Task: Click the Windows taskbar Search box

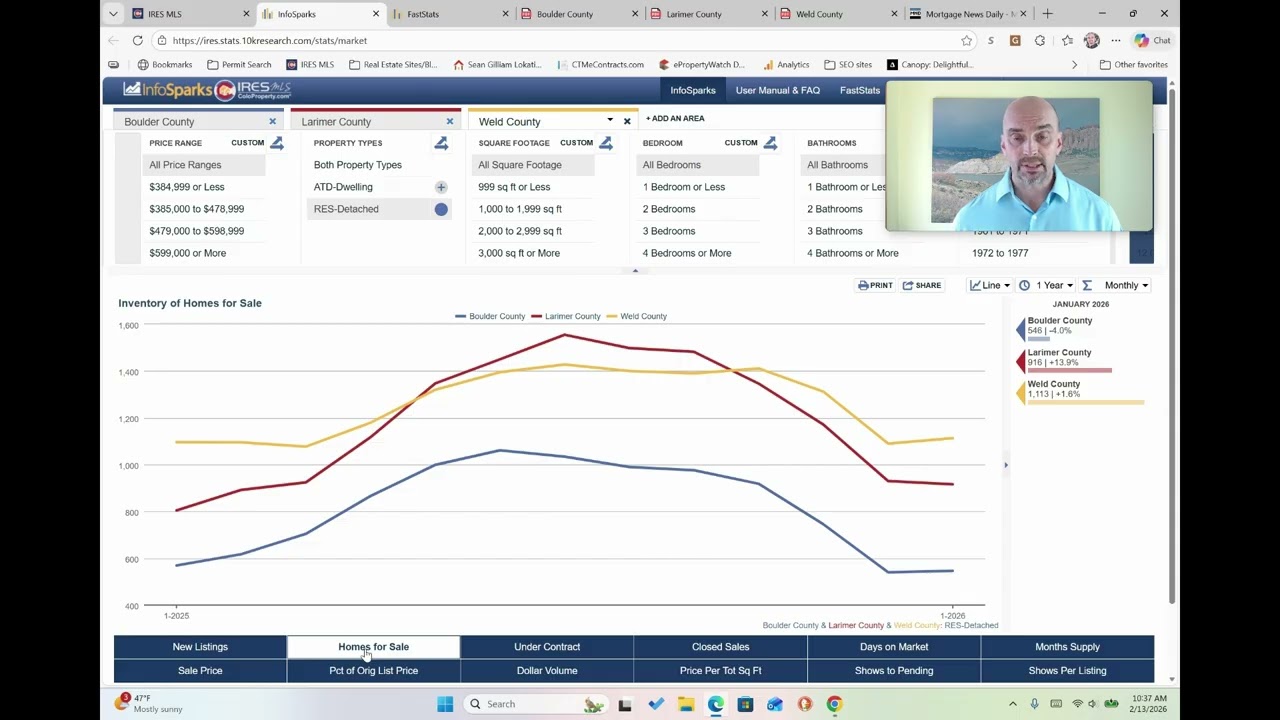Action: pos(535,704)
